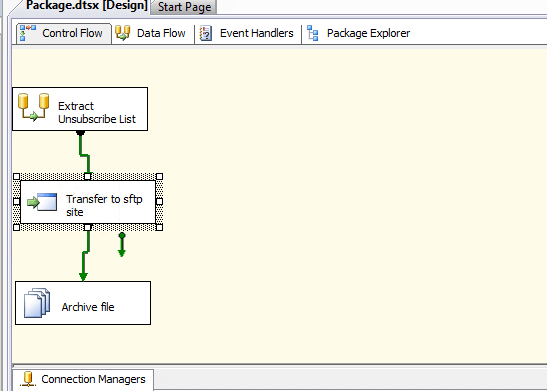Click the Event Handlers script icon
The width and height of the screenshot is (547, 391).
(206, 33)
